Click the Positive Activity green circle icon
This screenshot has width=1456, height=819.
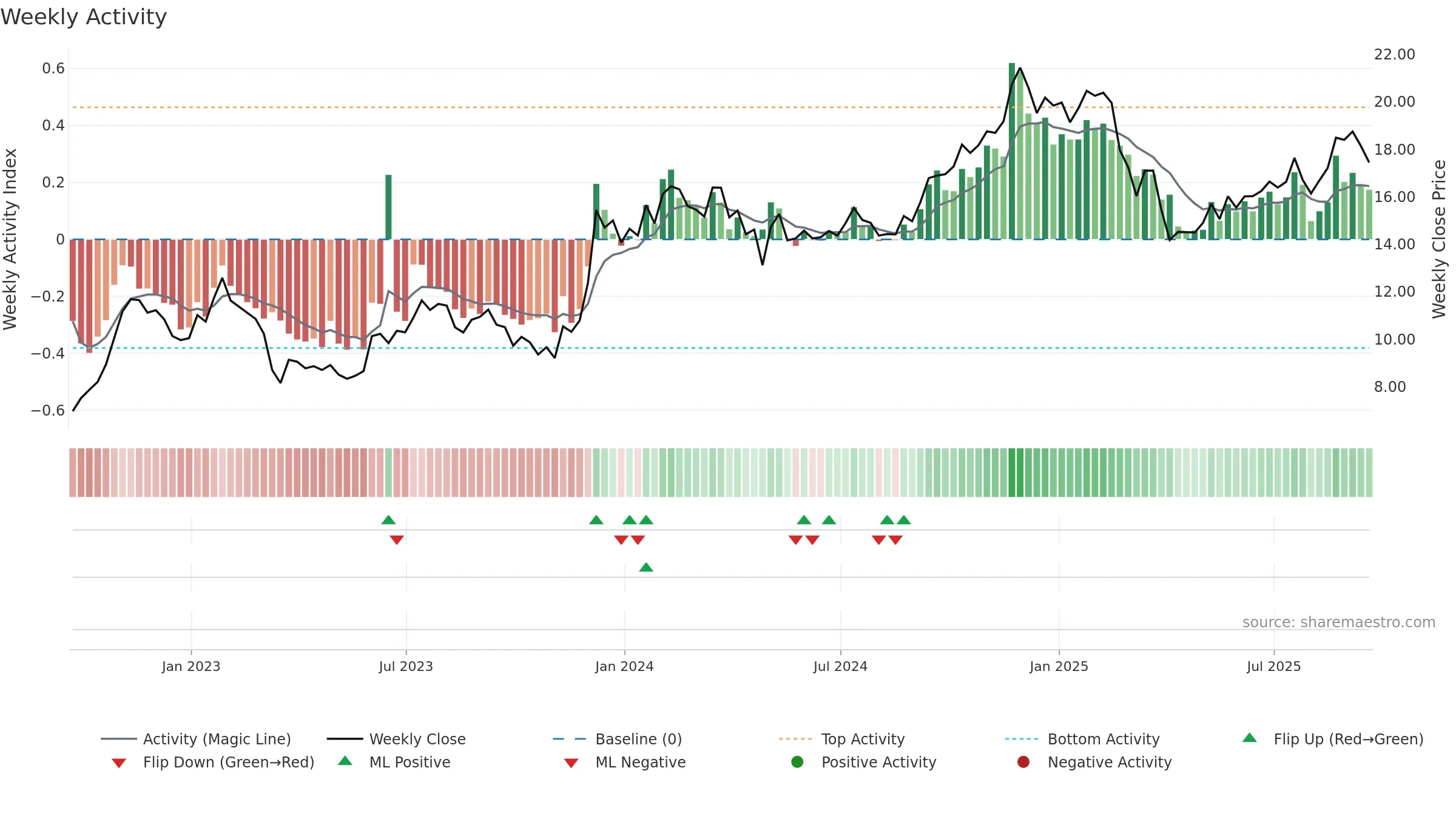(x=798, y=762)
